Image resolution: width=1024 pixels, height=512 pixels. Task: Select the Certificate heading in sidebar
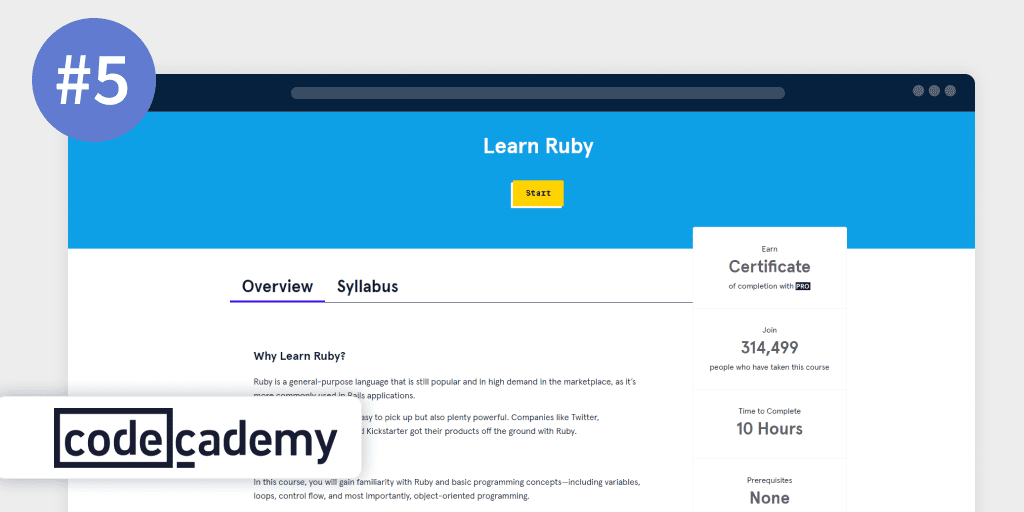pos(769,267)
